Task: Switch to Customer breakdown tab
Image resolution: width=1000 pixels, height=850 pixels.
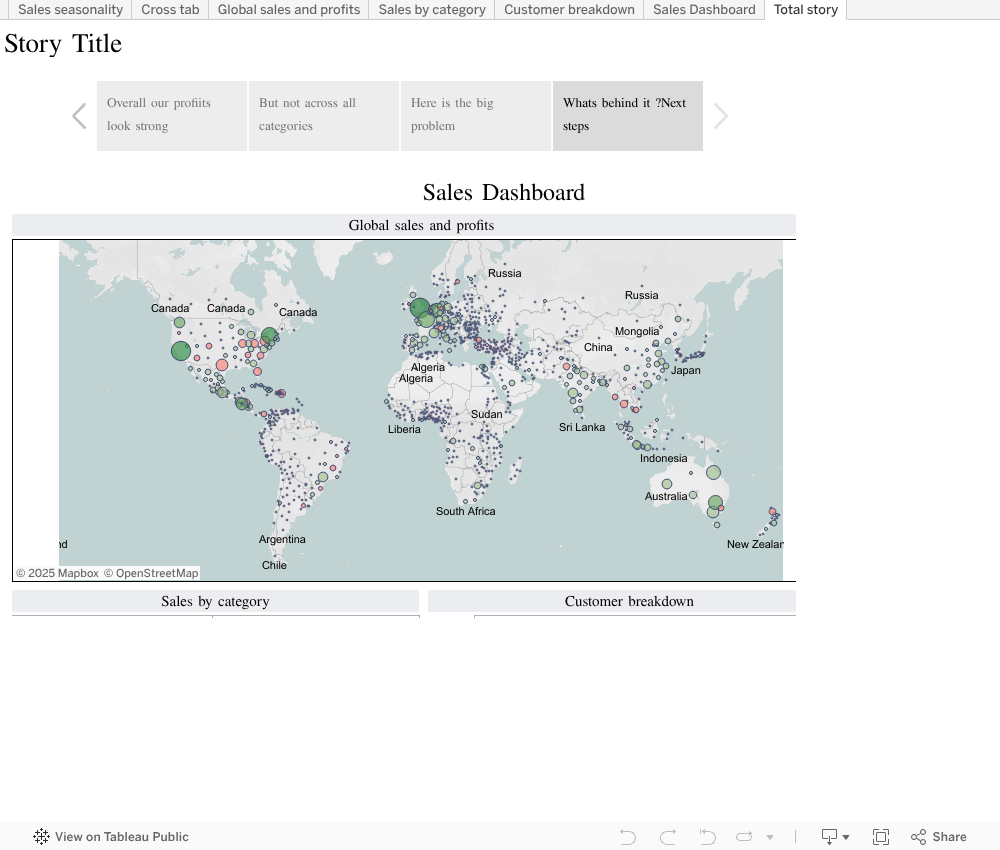Action: click(569, 10)
